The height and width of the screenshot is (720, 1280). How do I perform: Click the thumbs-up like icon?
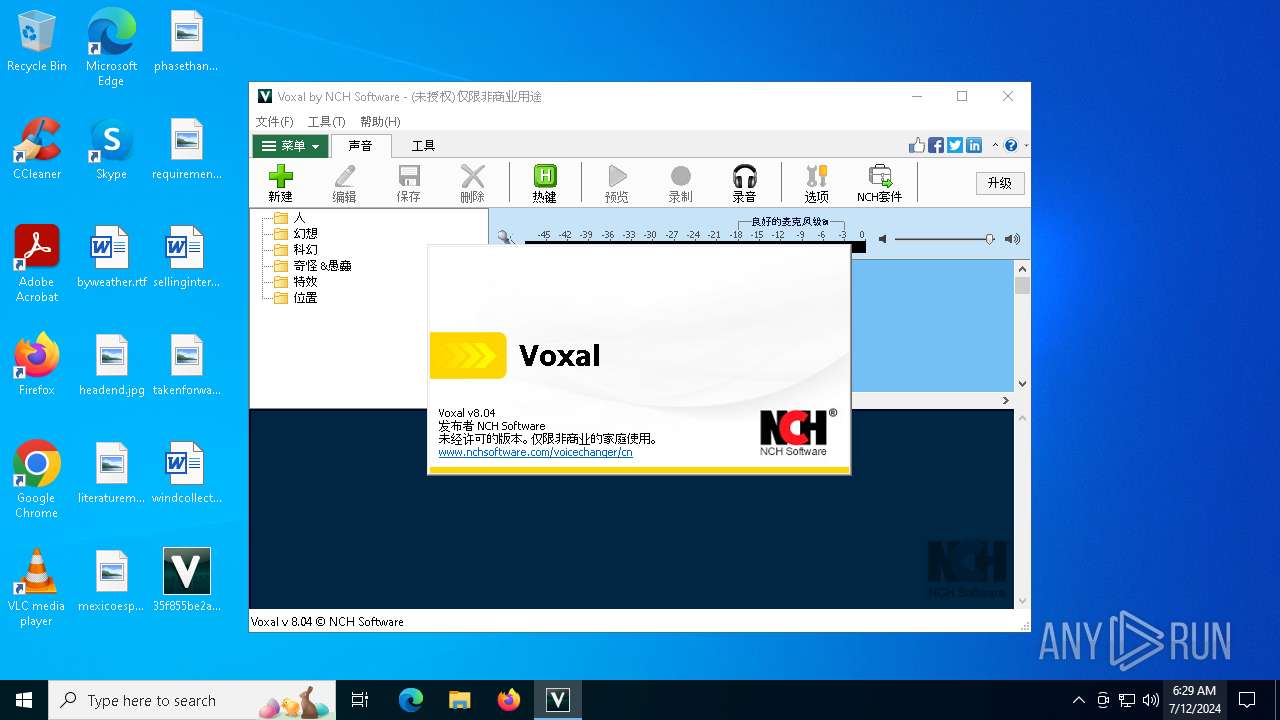[x=917, y=145]
